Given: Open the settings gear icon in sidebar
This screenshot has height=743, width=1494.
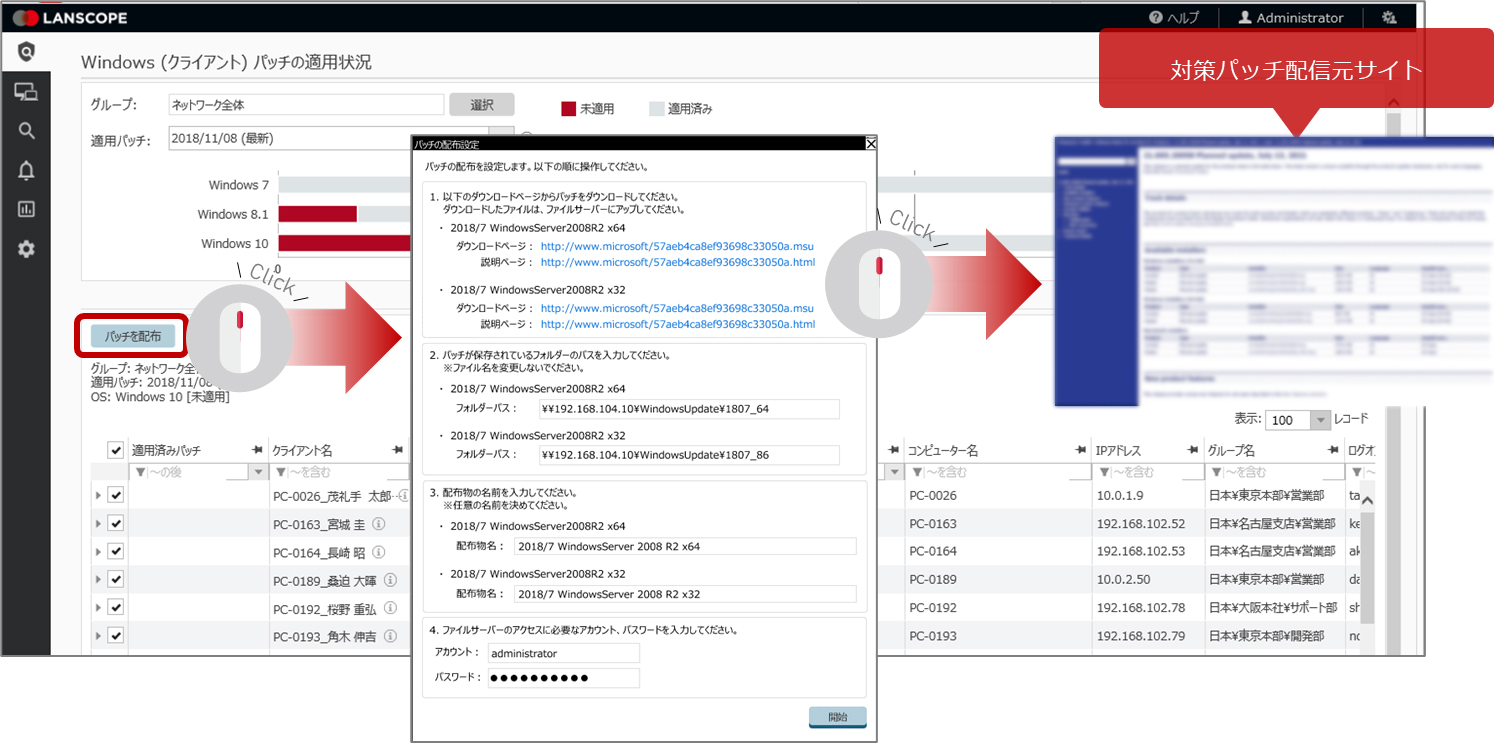Looking at the screenshot, I should tap(26, 248).
